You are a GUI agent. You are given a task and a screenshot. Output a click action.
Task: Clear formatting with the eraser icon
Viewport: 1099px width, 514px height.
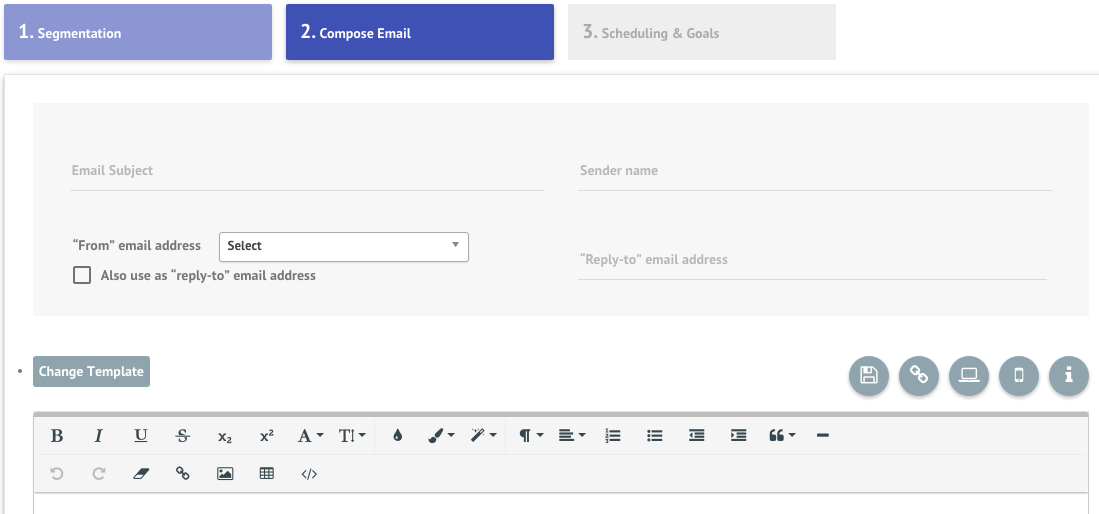tap(141, 473)
